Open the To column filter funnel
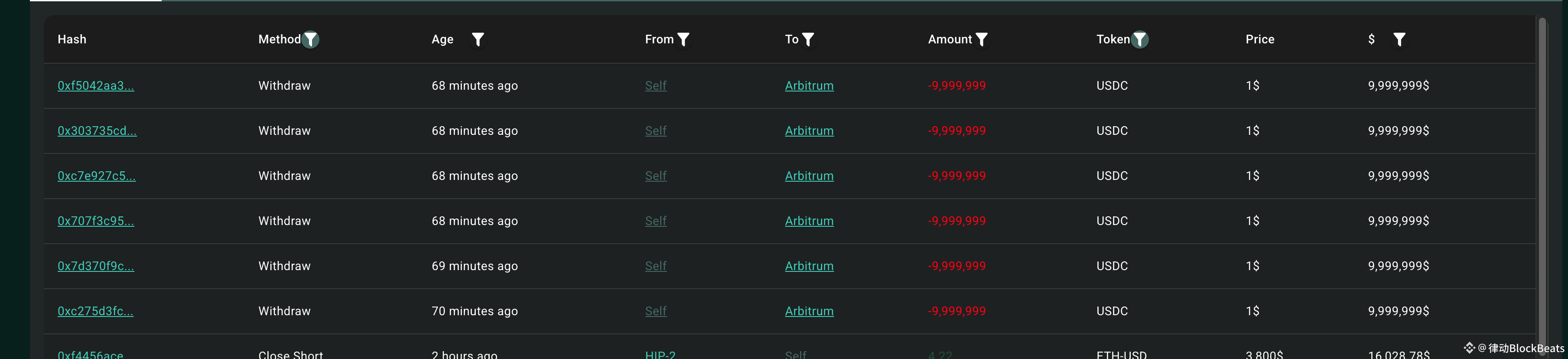The width and height of the screenshot is (1568, 359). [x=808, y=39]
